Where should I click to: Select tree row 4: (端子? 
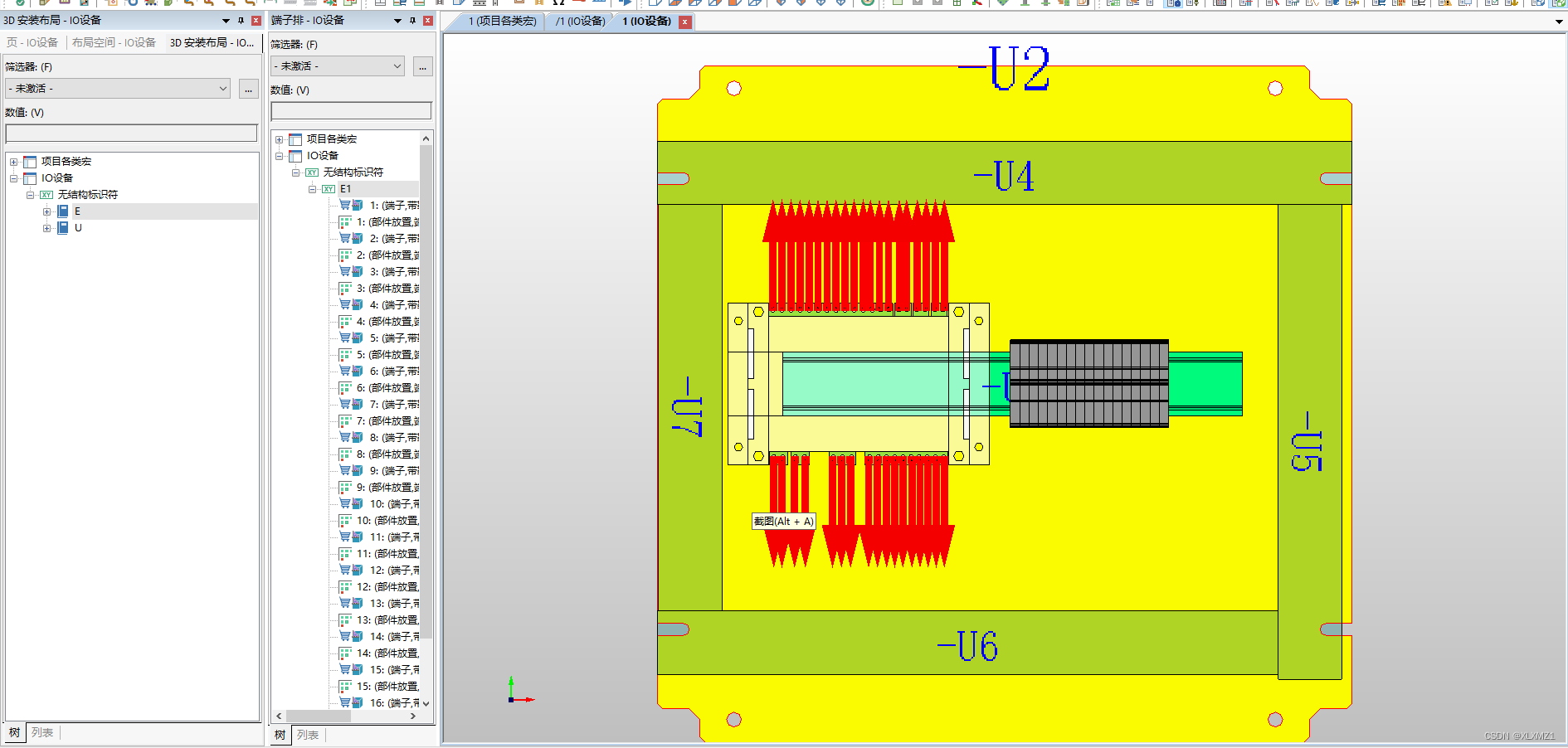(394, 305)
